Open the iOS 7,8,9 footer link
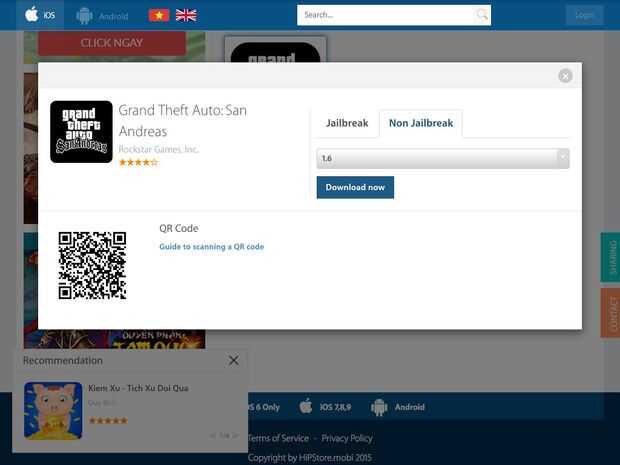Viewport: 620px width, 465px height. 335,407
